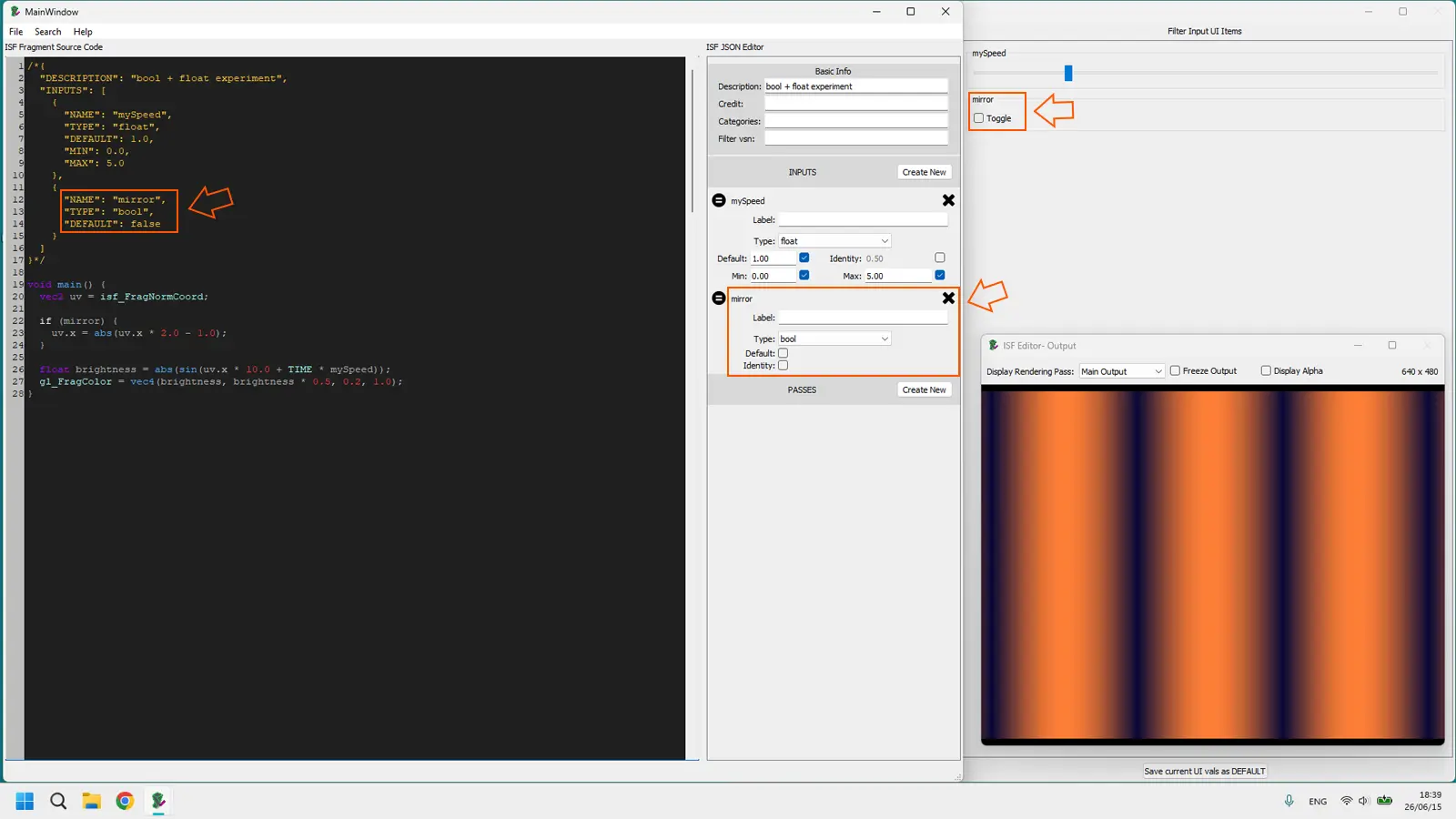Open the Search menu
This screenshot has width=1456, height=819.
pos(48,32)
